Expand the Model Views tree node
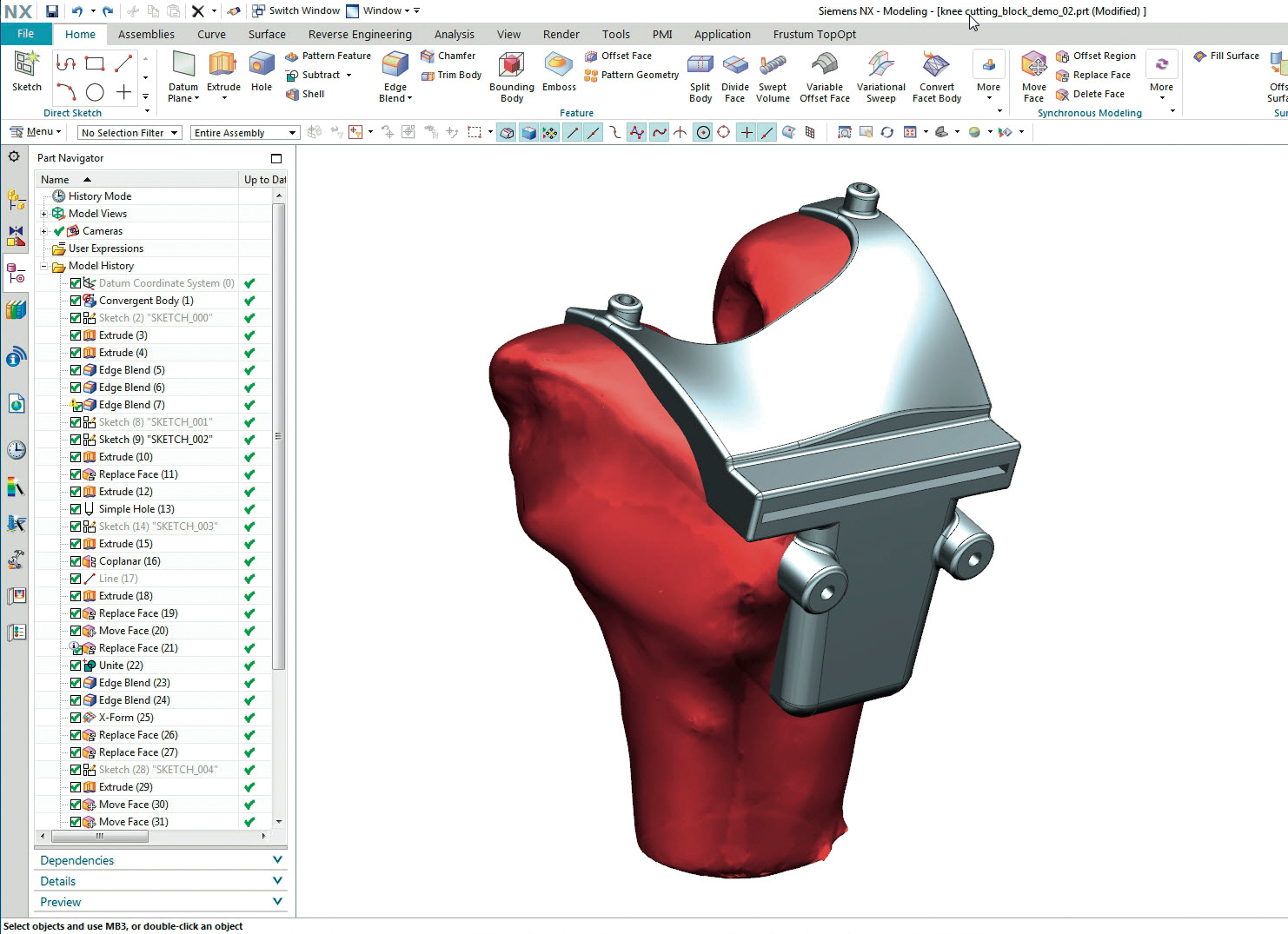Image resolution: width=1288 pixels, height=934 pixels. pyautogui.click(x=44, y=214)
